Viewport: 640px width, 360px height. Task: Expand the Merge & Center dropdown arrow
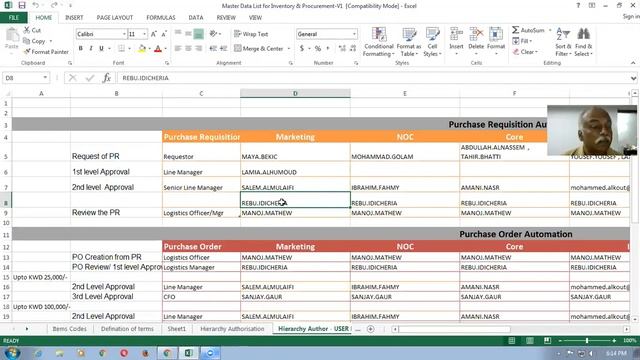click(289, 49)
